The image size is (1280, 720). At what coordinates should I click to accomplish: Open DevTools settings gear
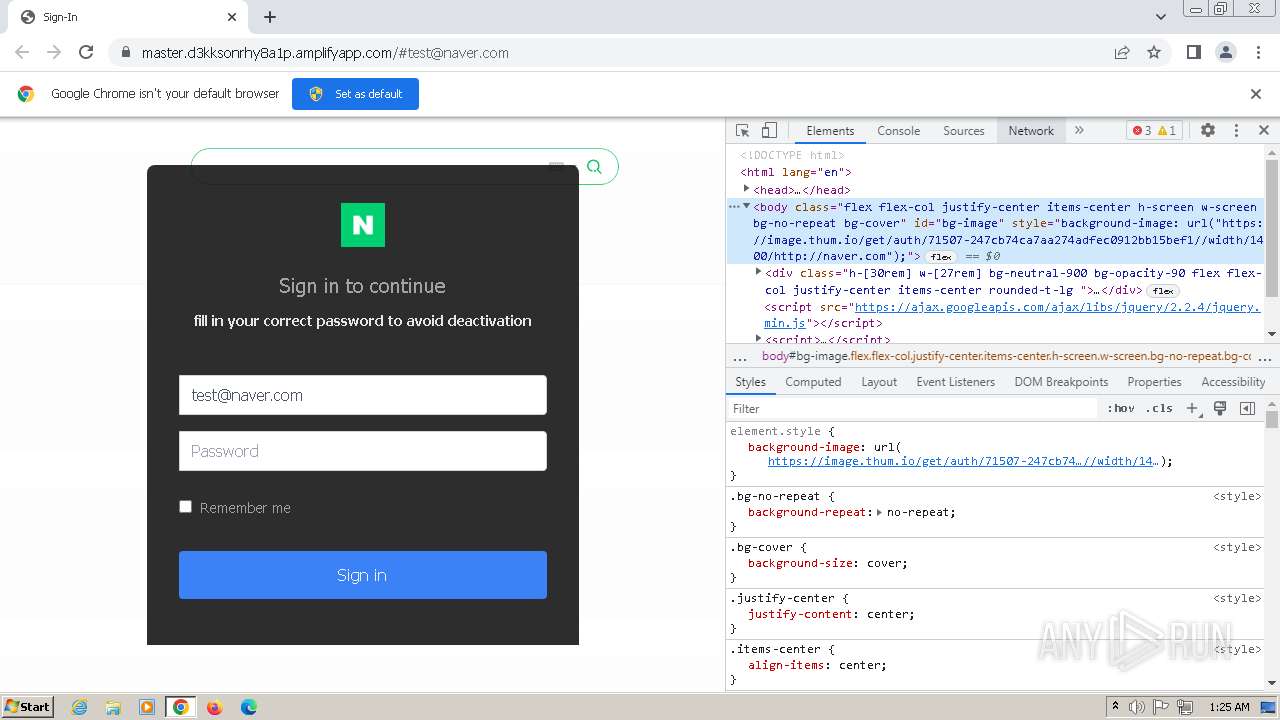click(1208, 131)
